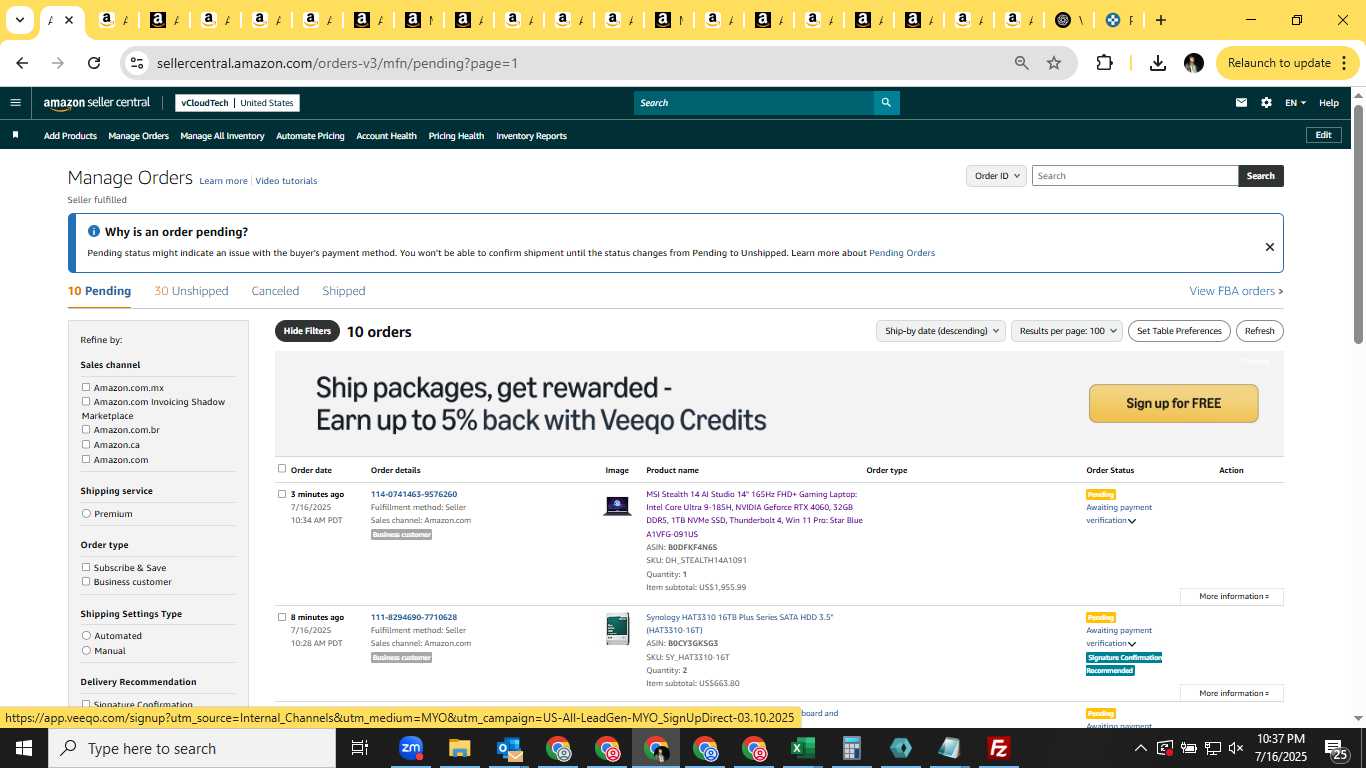
Task: Click the magnifier search button in header
Action: [x=886, y=103]
